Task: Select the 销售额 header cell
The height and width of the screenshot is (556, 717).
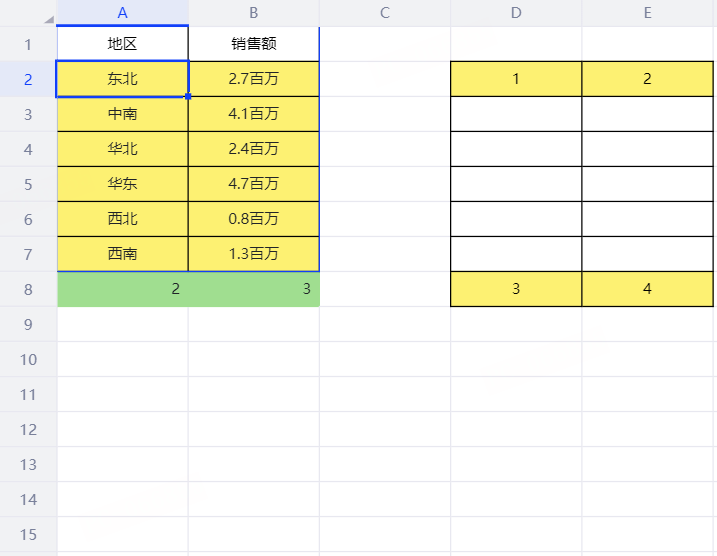Action: pos(254,44)
